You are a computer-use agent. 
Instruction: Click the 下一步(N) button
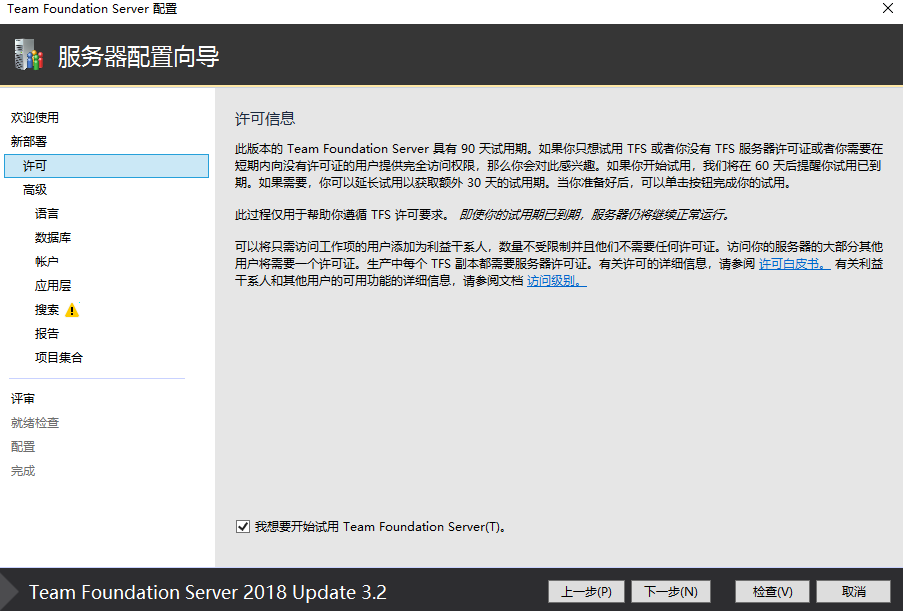tap(671, 591)
